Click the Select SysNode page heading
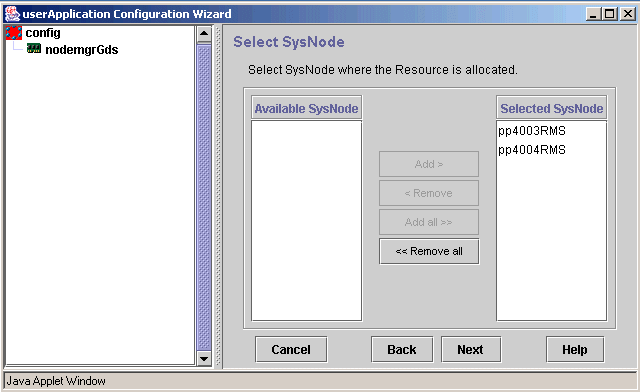 point(289,42)
